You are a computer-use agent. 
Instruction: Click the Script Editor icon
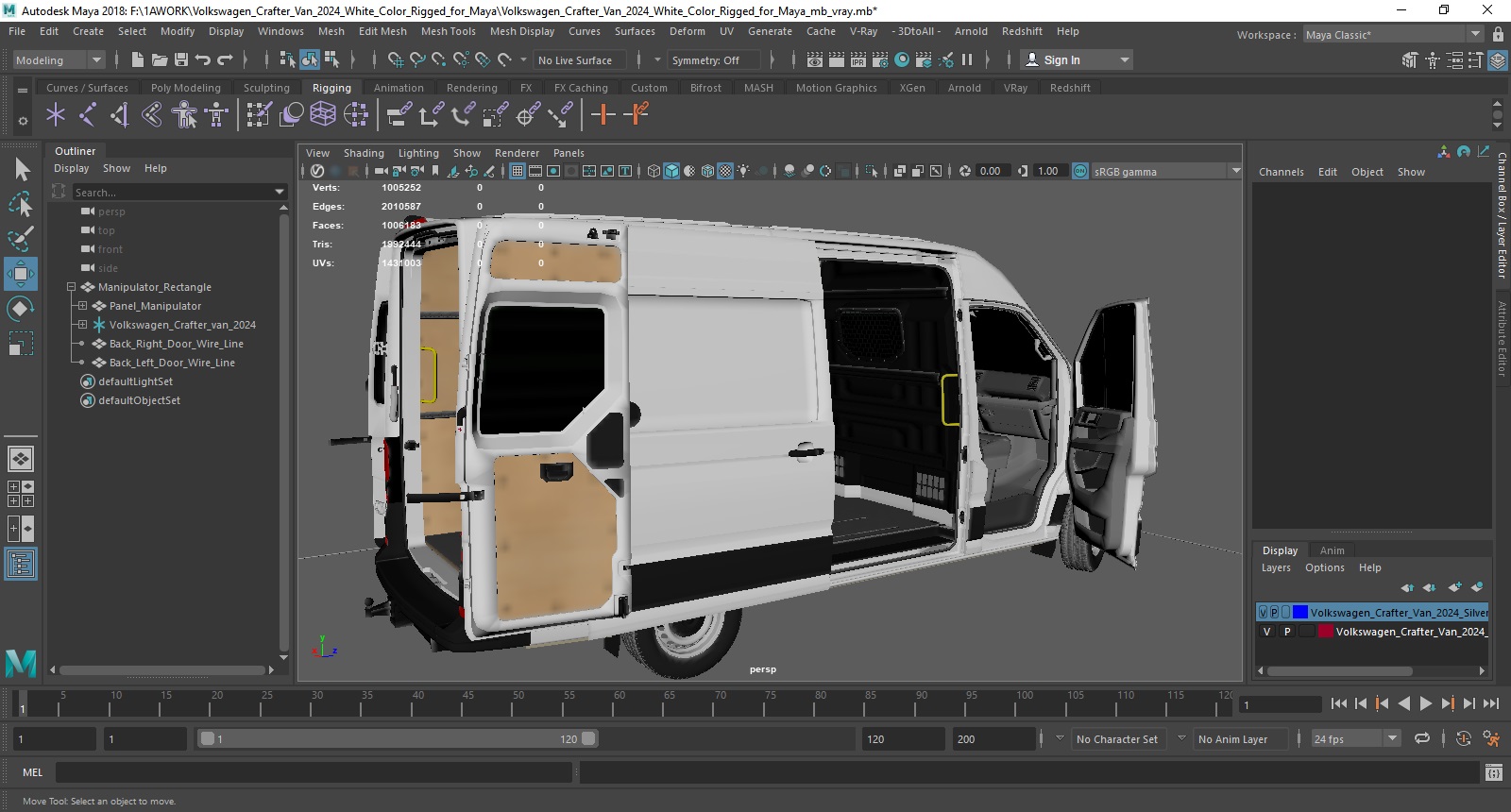[1493, 772]
